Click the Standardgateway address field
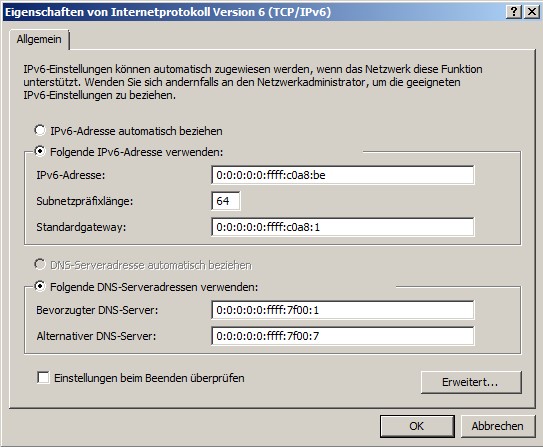The height and width of the screenshot is (447, 543). (342, 227)
